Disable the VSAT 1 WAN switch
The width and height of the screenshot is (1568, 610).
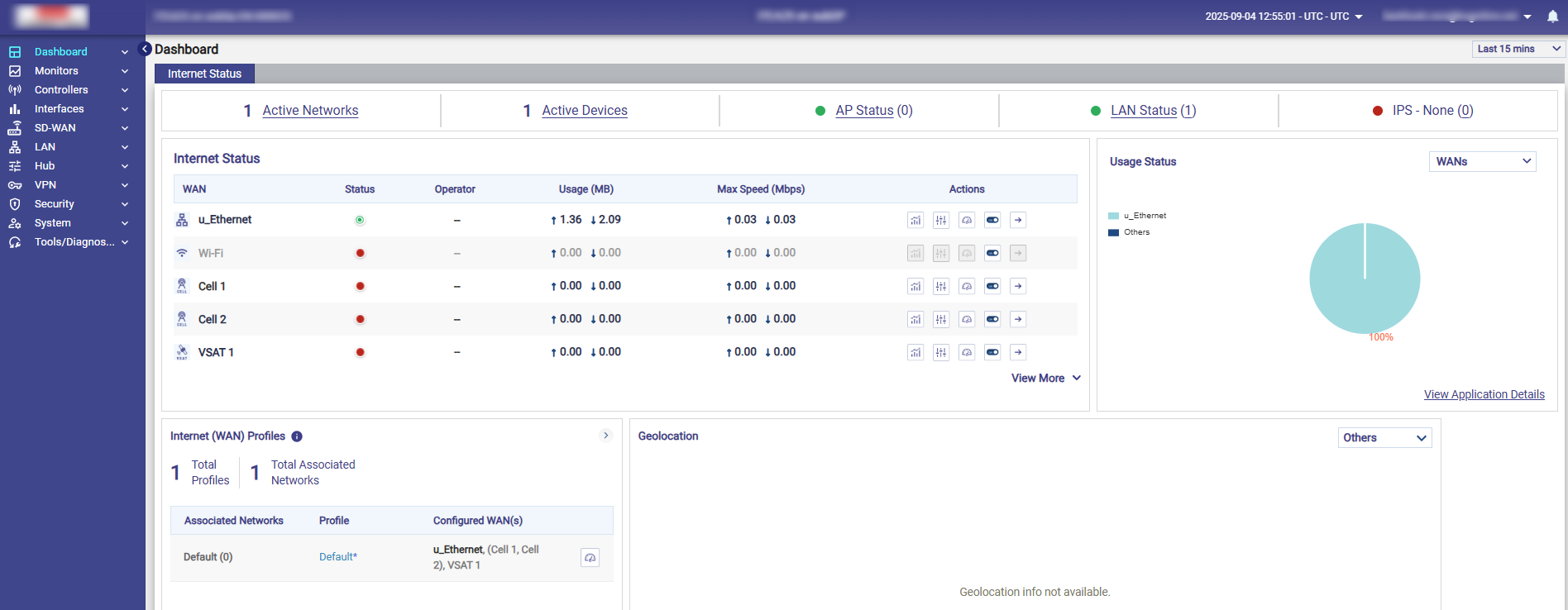(x=992, y=352)
